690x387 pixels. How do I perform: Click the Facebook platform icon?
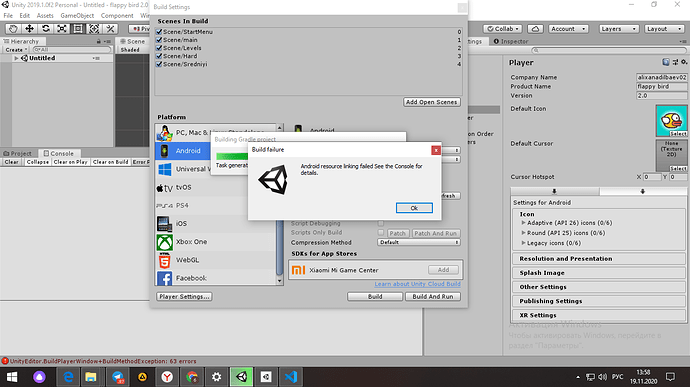pyautogui.click(x=165, y=278)
